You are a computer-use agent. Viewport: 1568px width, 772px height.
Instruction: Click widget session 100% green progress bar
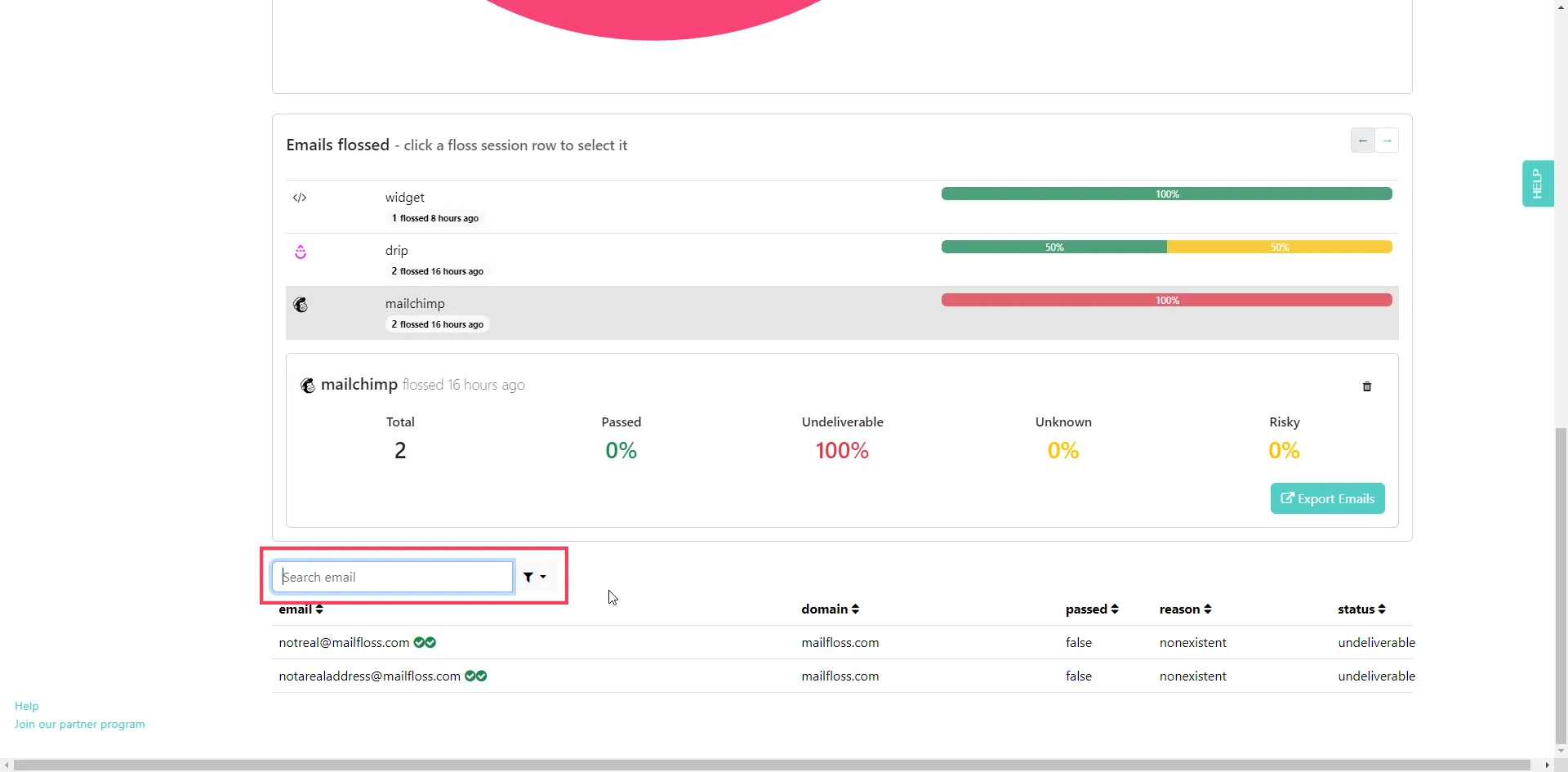tap(1166, 194)
